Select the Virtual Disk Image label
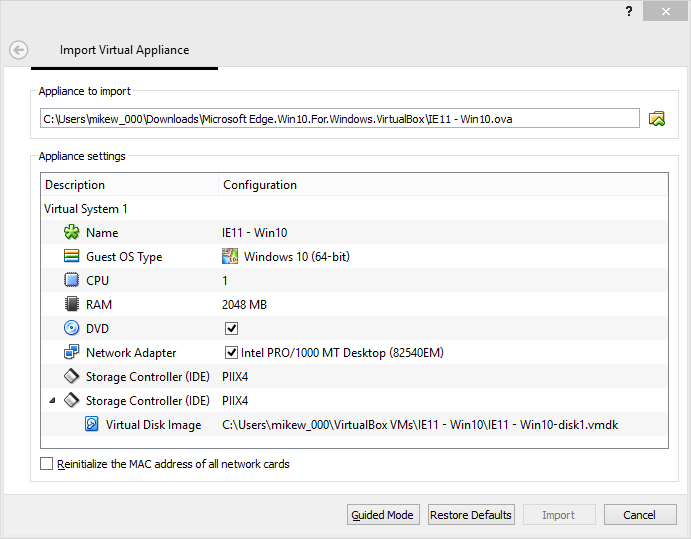This screenshot has width=691, height=539. [153, 424]
